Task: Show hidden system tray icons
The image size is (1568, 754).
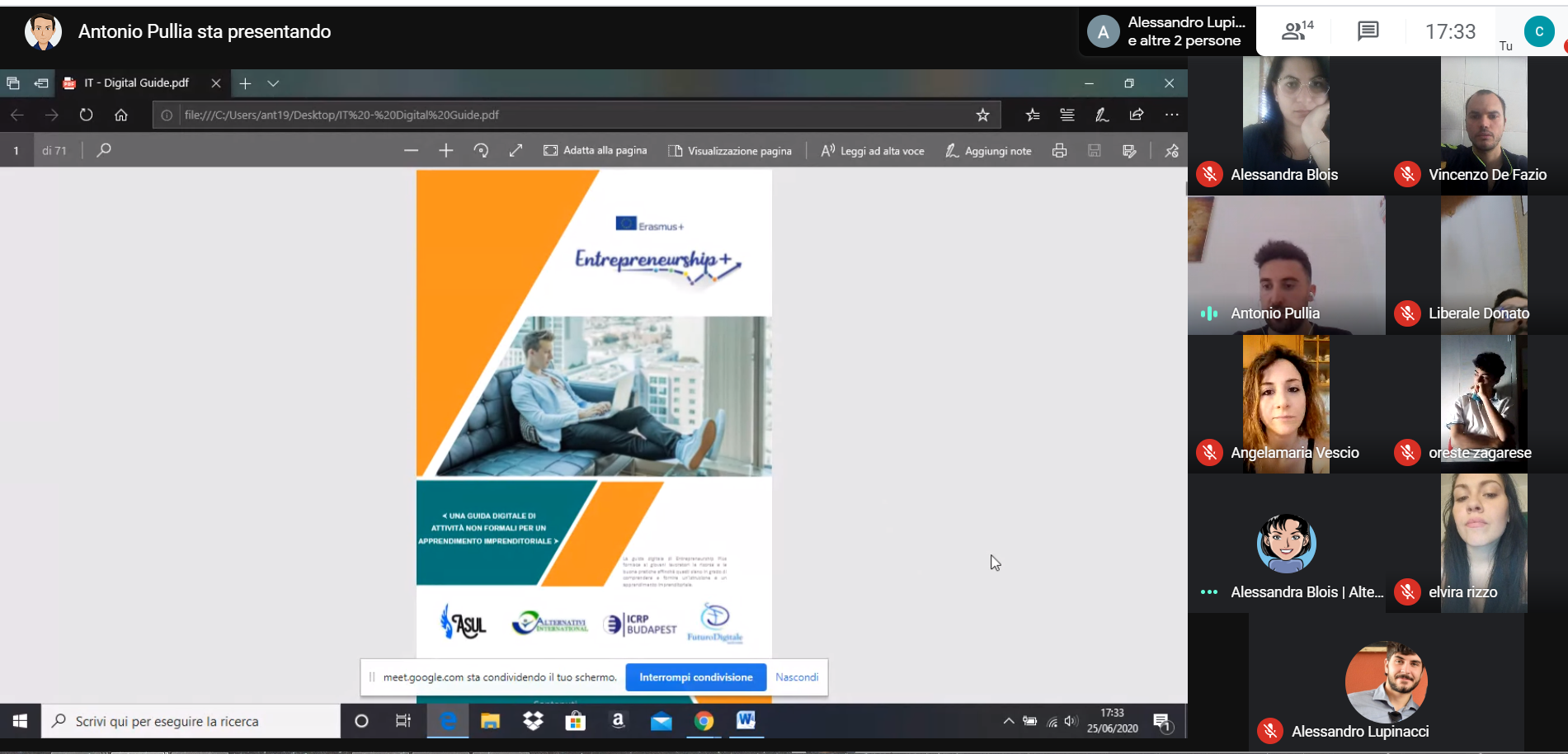Action: [1008, 721]
